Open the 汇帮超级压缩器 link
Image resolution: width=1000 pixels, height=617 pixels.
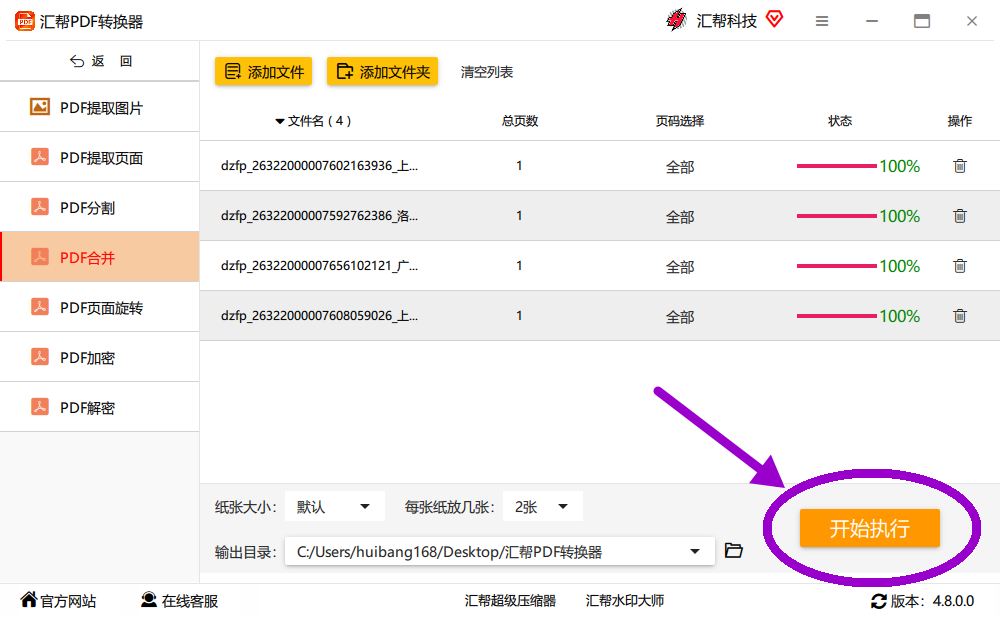[x=510, y=600]
